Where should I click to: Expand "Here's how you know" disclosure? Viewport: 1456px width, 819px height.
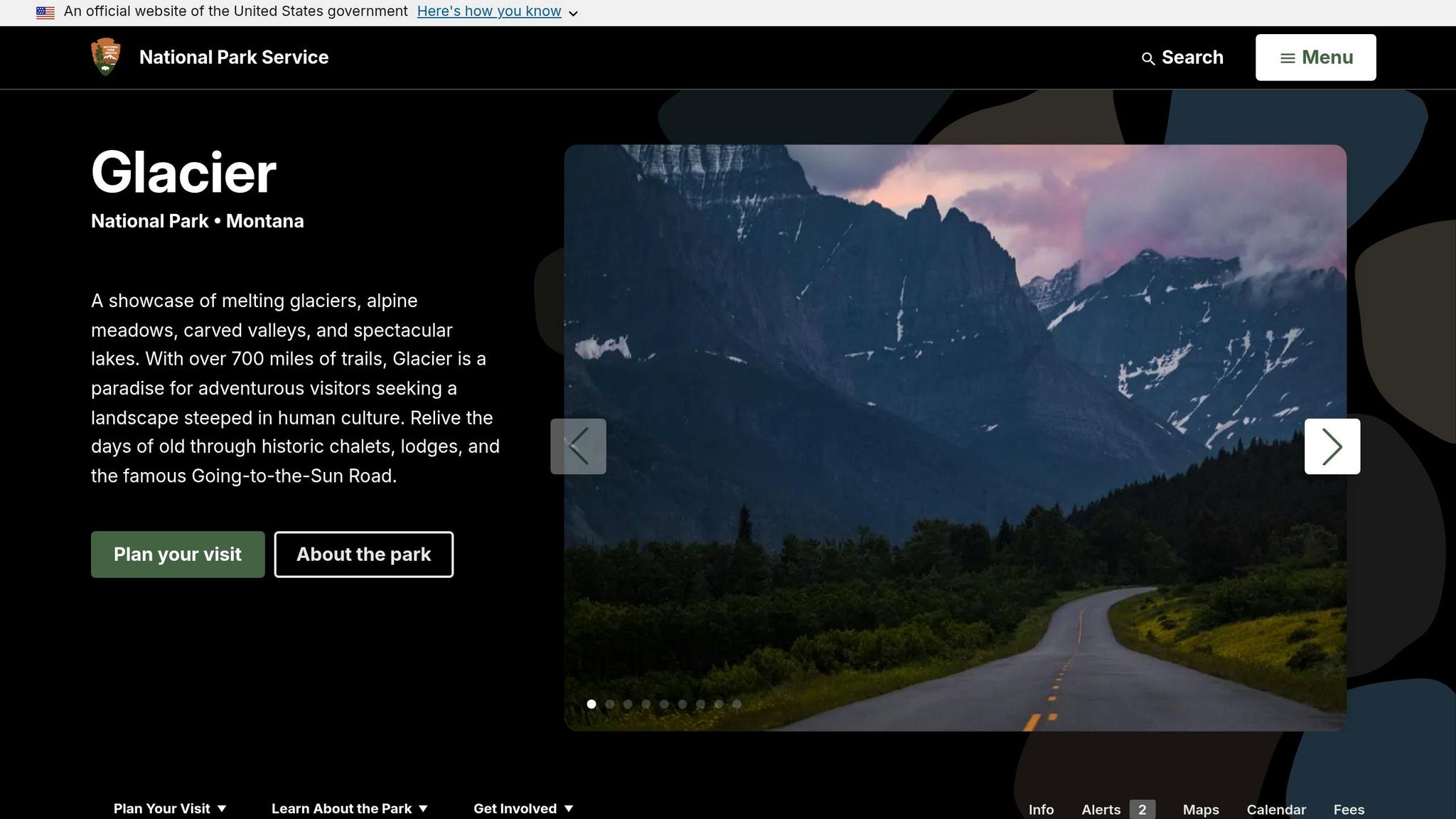[x=497, y=11]
